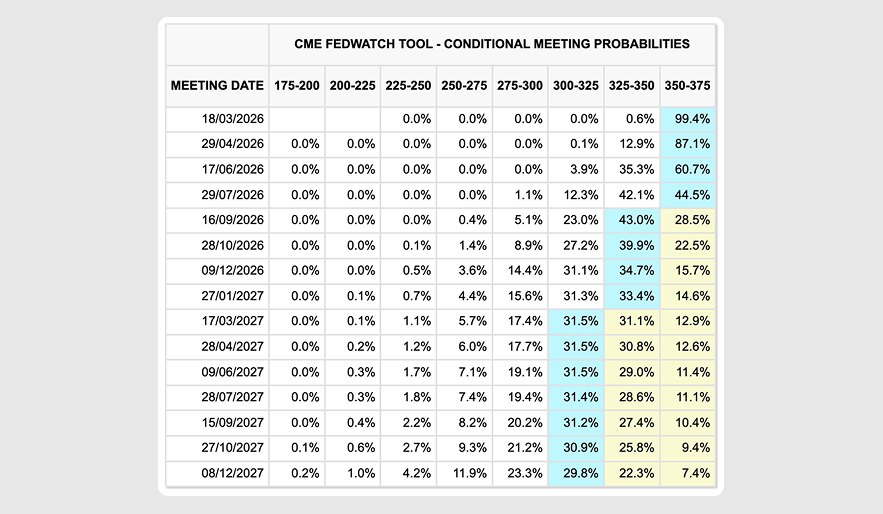Viewport: 883px width, 514px height.
Task: Click the 300-325 column header
Action: (x=575, y=86)
